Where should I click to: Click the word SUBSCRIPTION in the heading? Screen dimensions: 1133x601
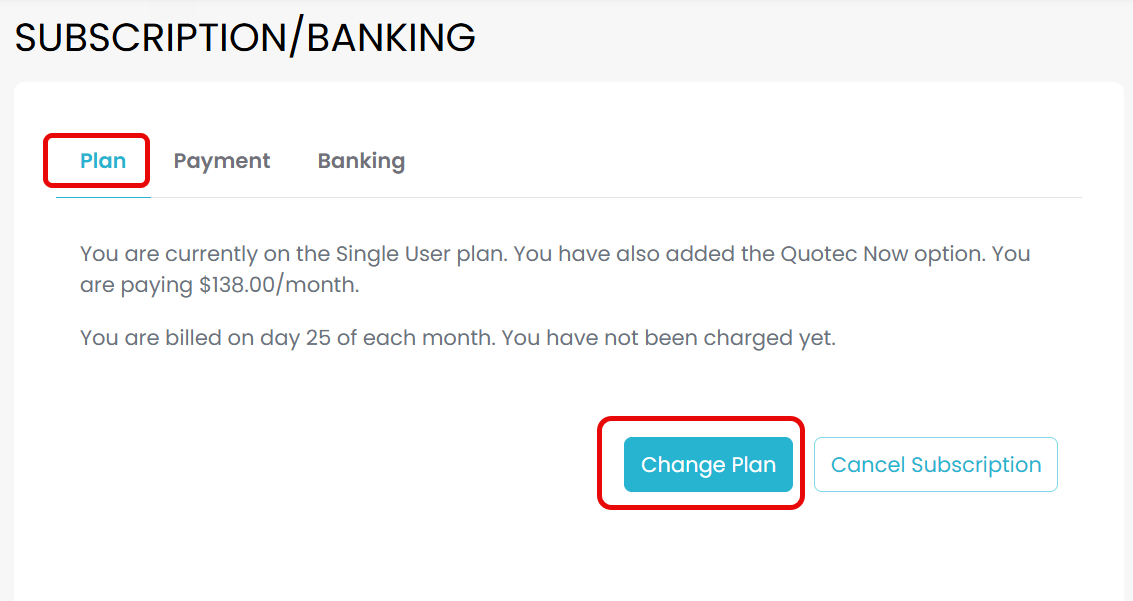pyautogui.click(x=150, y=38)
